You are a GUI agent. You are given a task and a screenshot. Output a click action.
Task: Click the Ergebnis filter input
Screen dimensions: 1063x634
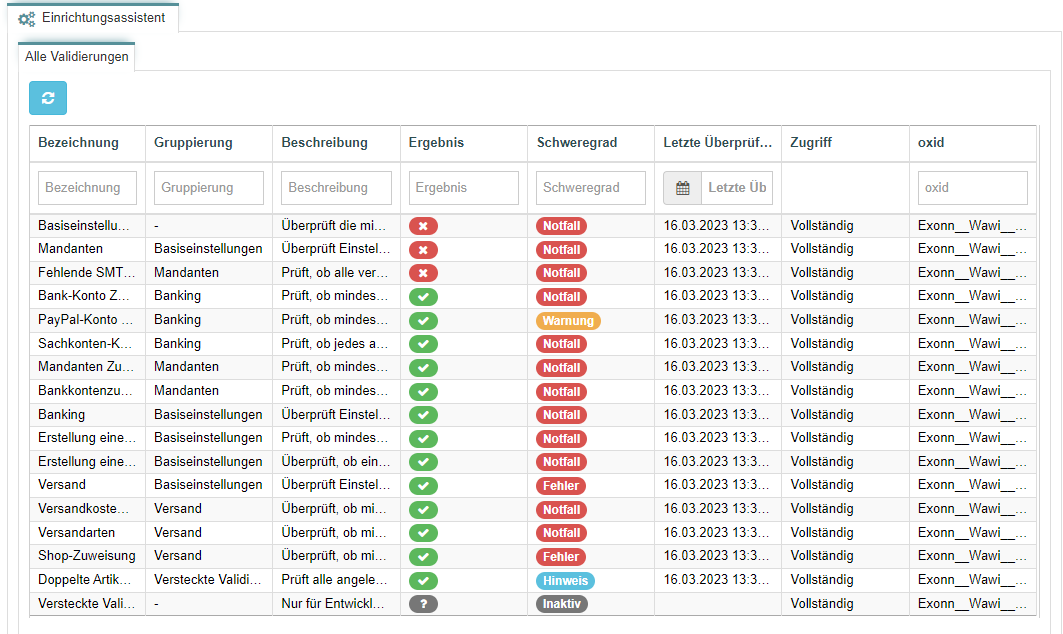click(464, 188)
